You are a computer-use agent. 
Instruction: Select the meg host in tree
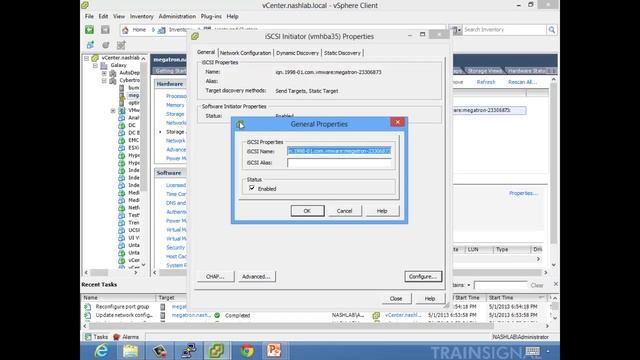(133, 96)
